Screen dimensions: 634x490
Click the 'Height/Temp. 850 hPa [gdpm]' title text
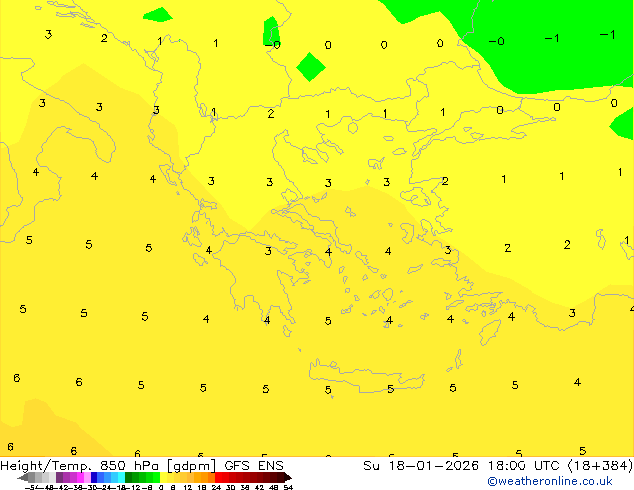pyautogui.click(x=108, y=466)
